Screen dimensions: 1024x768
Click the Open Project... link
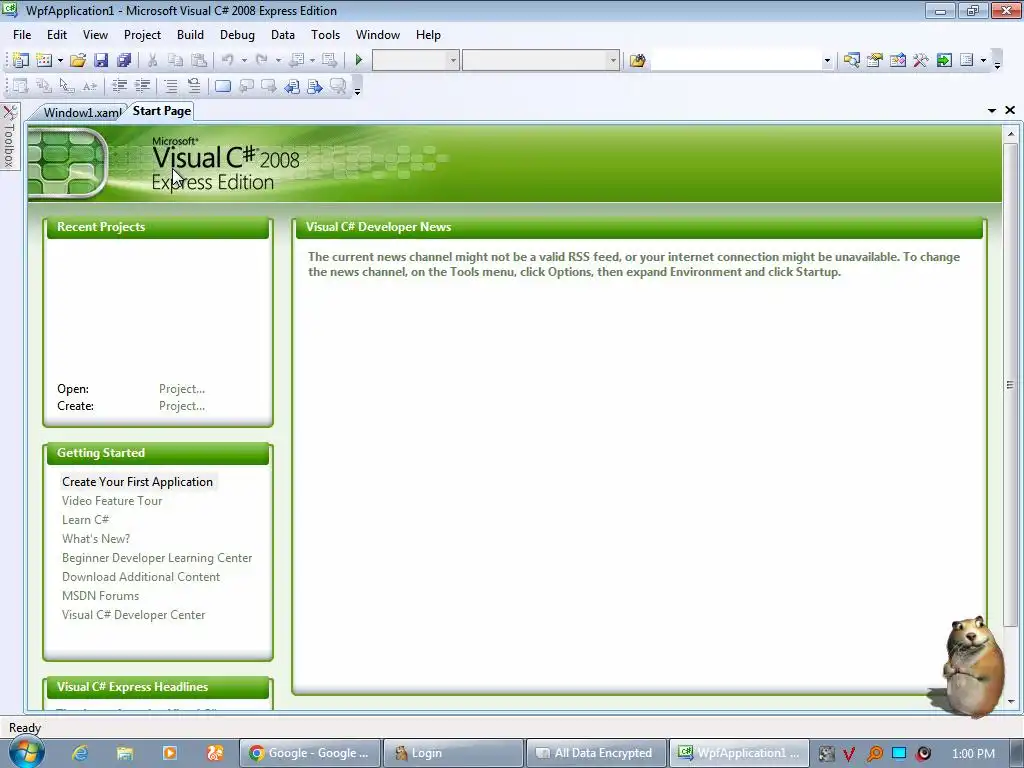pos(182,389)
